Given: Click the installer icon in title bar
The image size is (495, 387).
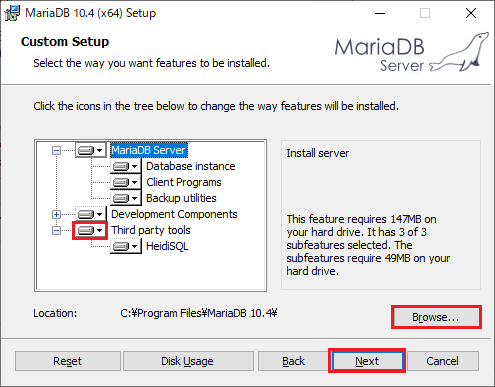Looking at the screenshot, I should click(x=12, y=13).
